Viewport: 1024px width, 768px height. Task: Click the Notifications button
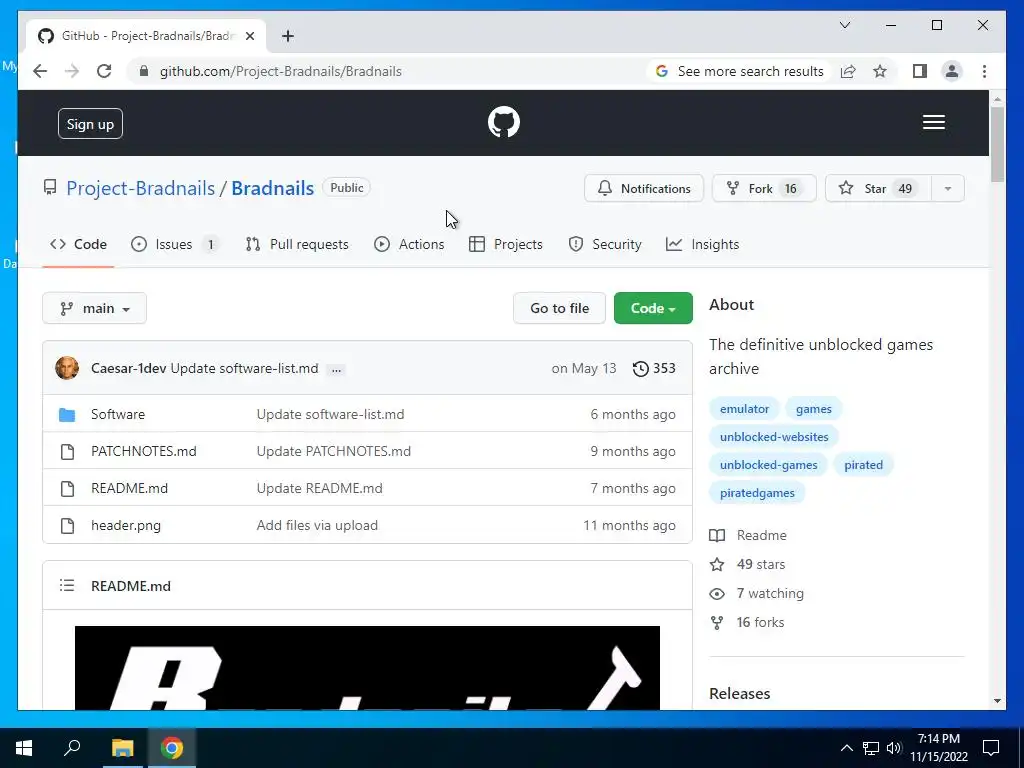point(644,189)
